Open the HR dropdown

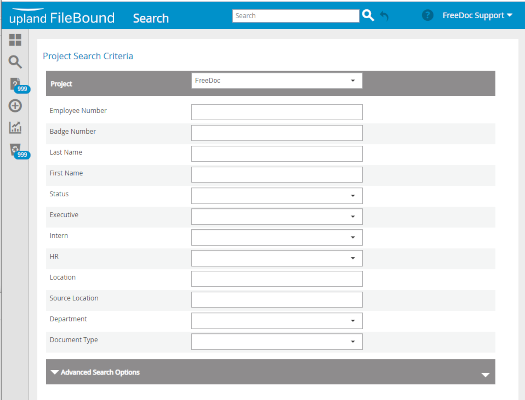pos(277,258)
